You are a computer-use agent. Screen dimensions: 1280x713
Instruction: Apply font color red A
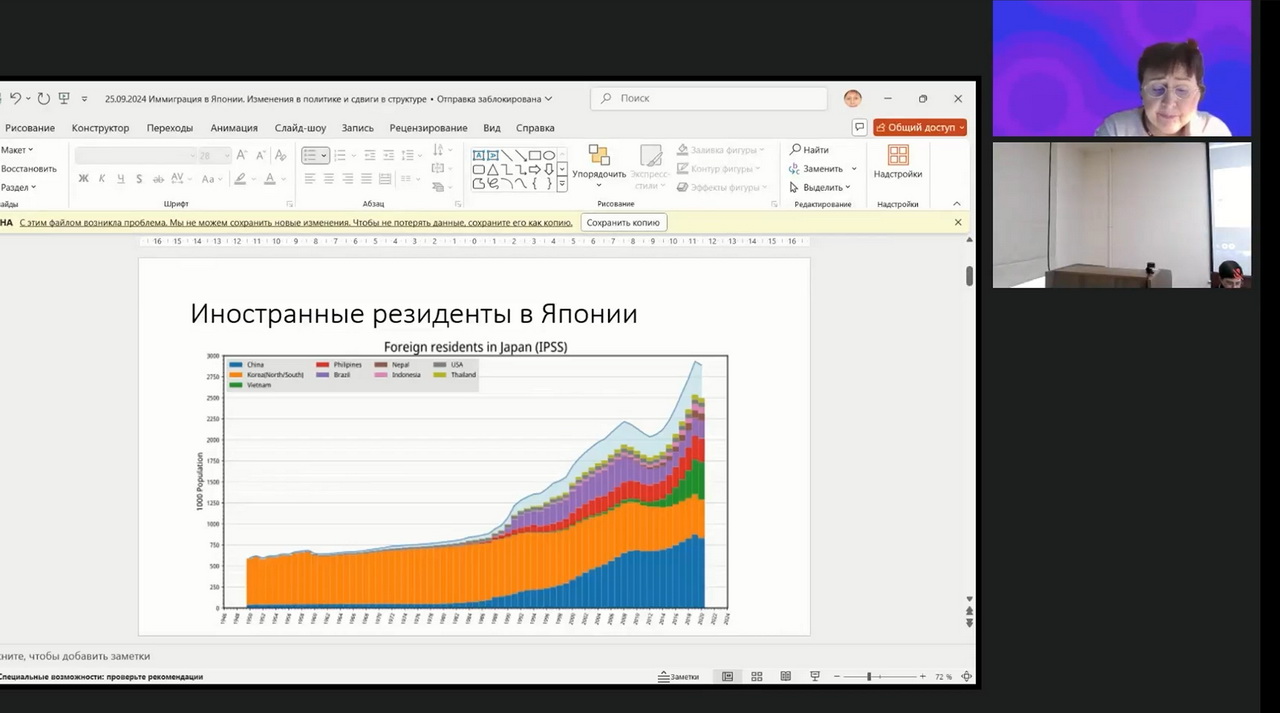click(269, 179)
